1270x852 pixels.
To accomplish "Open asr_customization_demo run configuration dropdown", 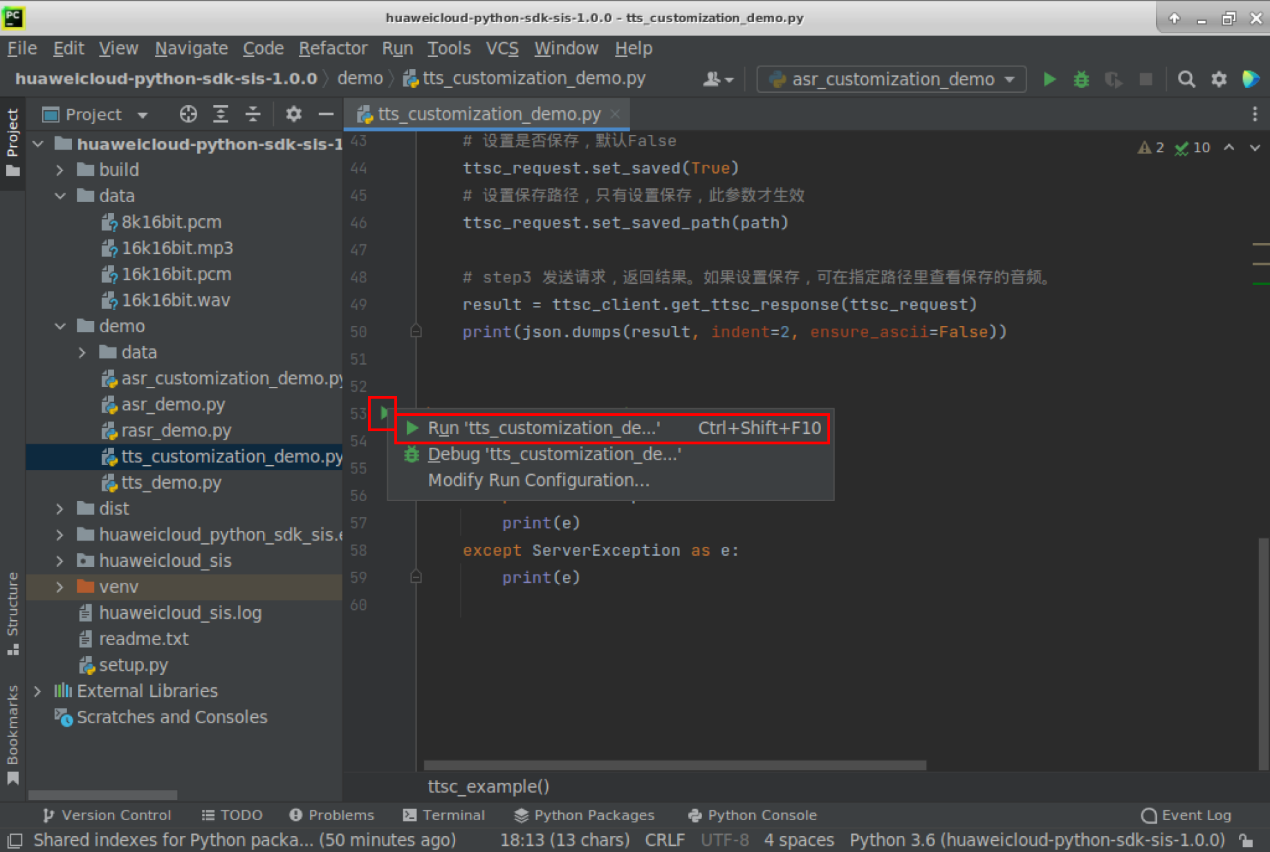I will click(x=892, y=79).
